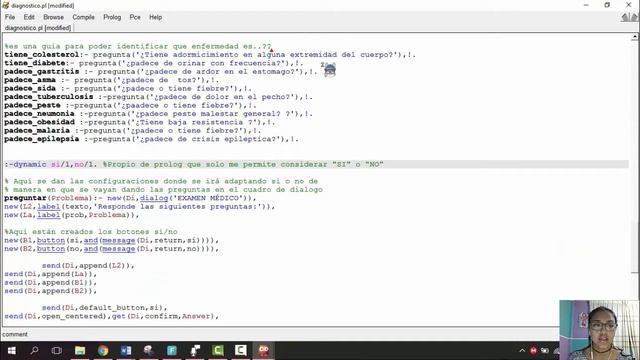Click the 'button' link on the B1 line

pos(51,240)
